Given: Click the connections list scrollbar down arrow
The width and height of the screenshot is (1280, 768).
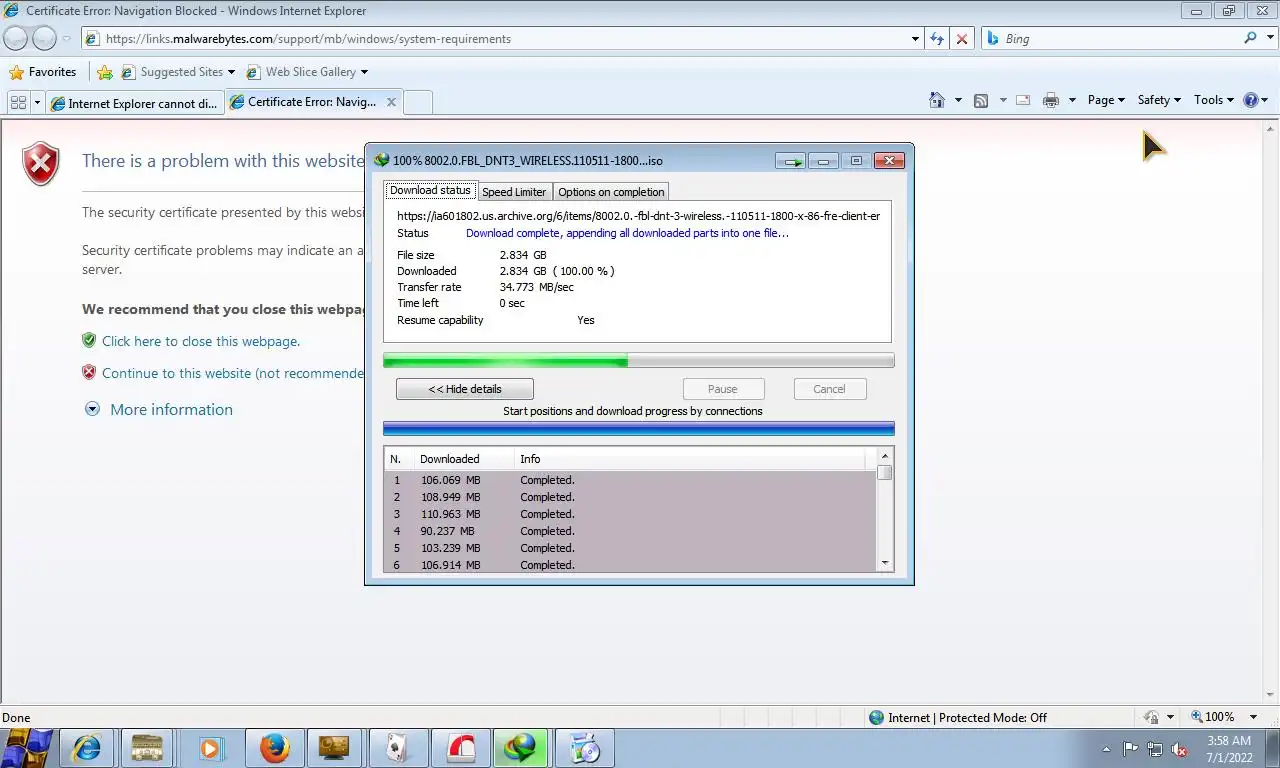Looking at the screenshot, I should 885,564.
